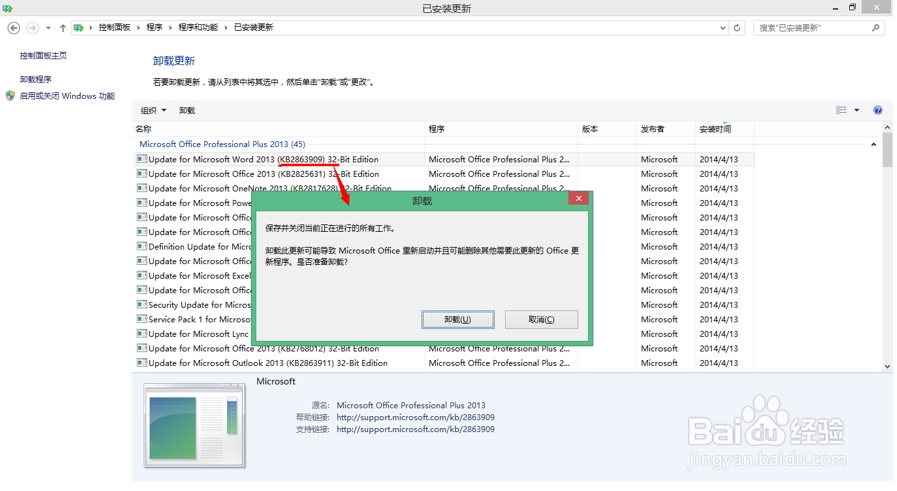Viewport: 897px width, 491px height.
Task: Open 卸载程序 link in sidebar
Action: tap(35, 79)
